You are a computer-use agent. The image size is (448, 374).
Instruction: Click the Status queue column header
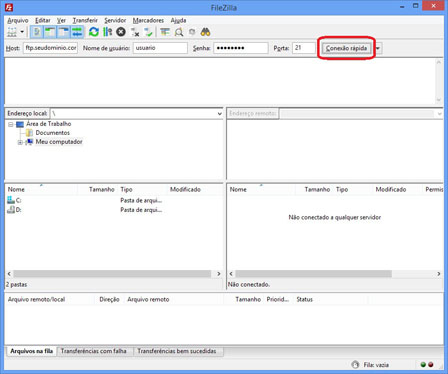(332, 299)
